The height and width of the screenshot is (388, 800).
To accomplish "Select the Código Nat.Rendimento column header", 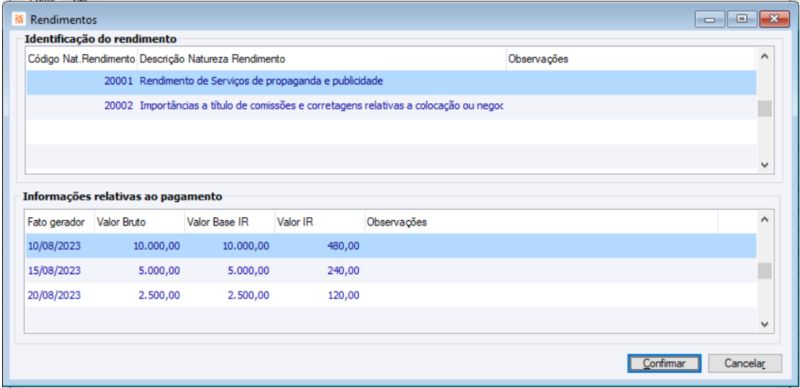I will click(82, 59).
